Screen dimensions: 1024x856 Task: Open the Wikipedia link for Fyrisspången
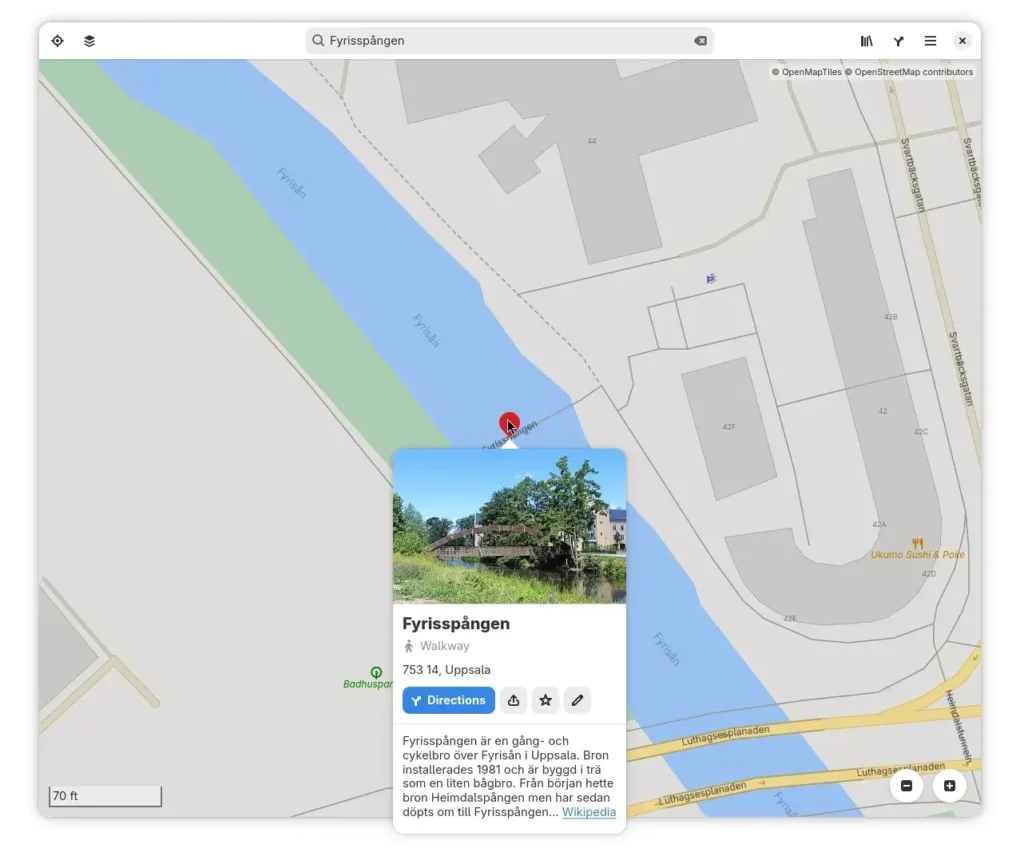click(x=588, y=812)
